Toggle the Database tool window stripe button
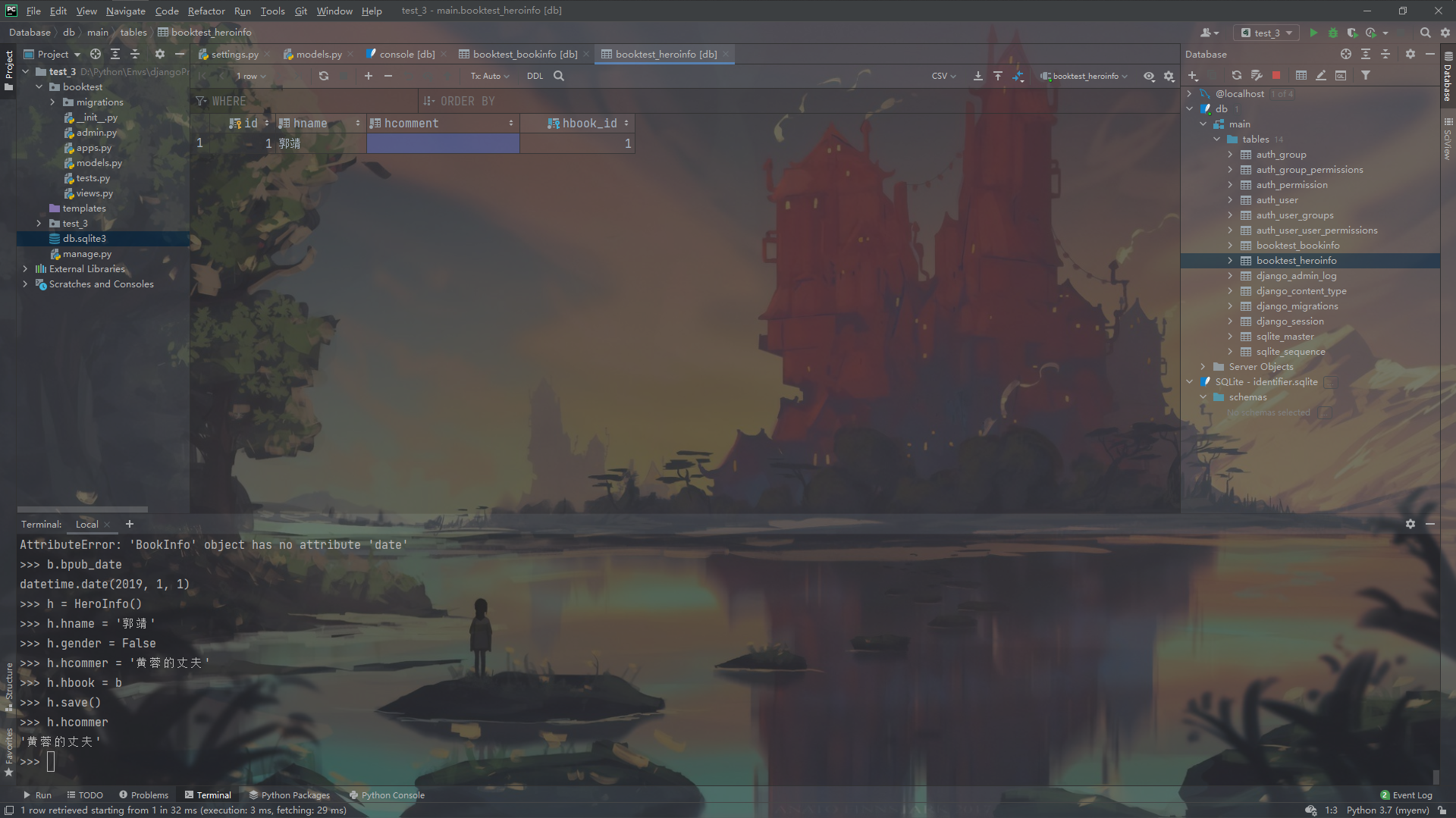 (1448, 76)
